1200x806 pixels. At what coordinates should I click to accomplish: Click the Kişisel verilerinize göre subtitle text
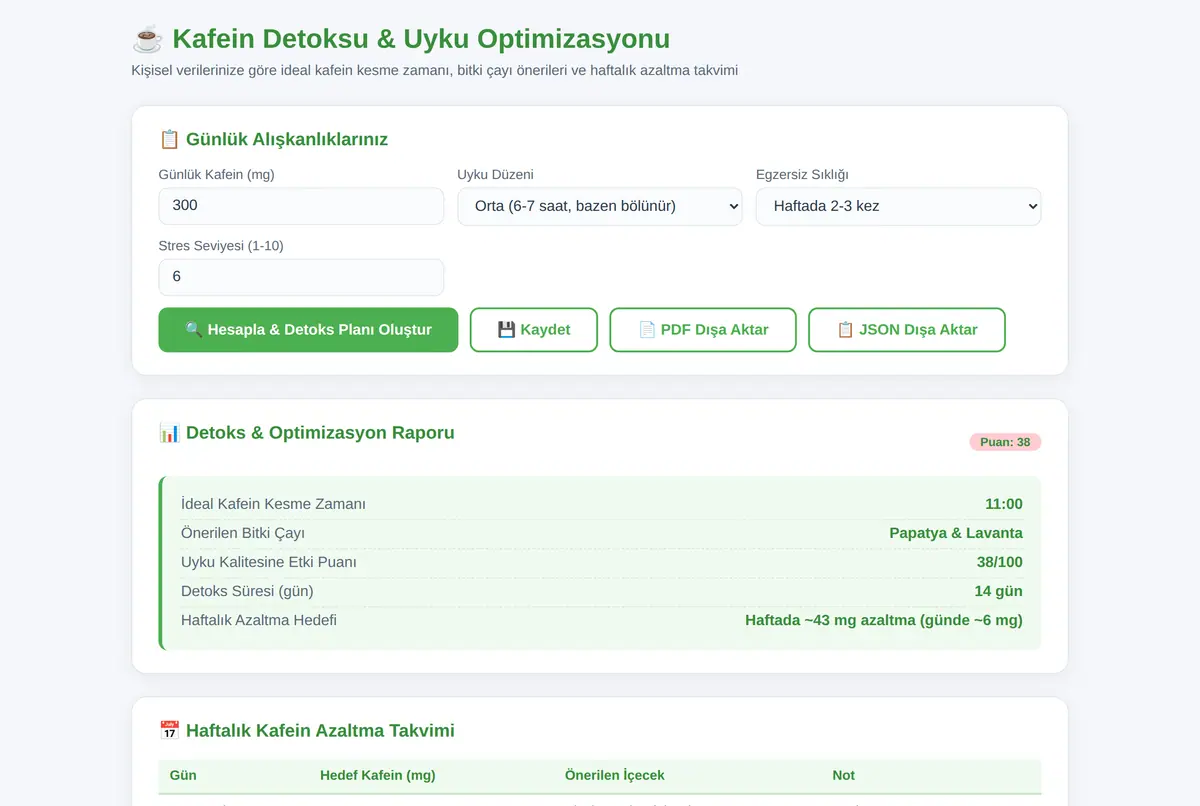point(435,71)
